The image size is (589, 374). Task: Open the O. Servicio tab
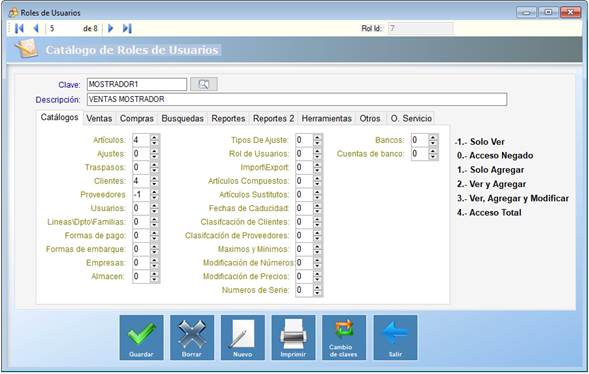411,118
